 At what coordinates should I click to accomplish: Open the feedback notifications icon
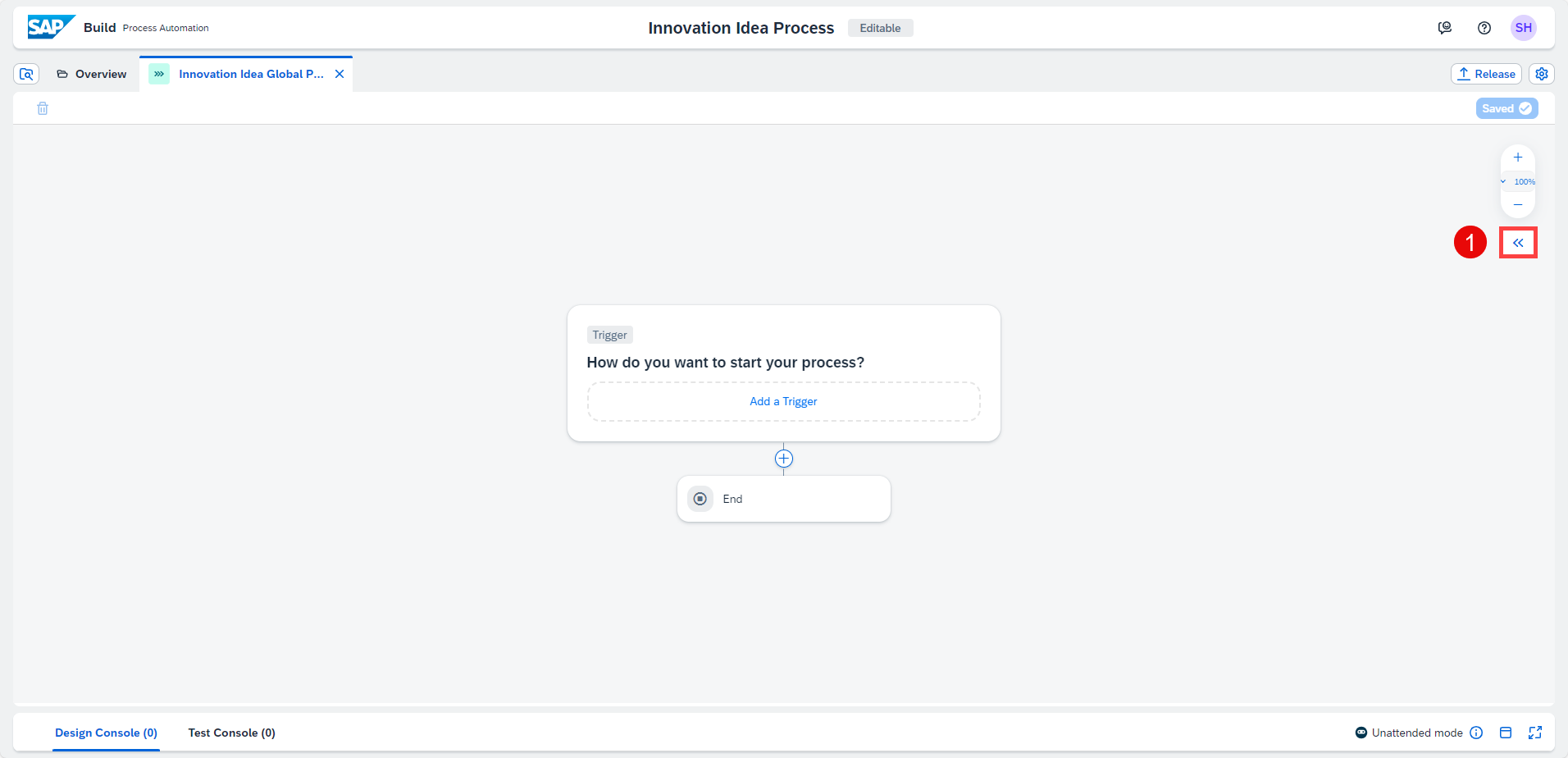(1445, 28)
